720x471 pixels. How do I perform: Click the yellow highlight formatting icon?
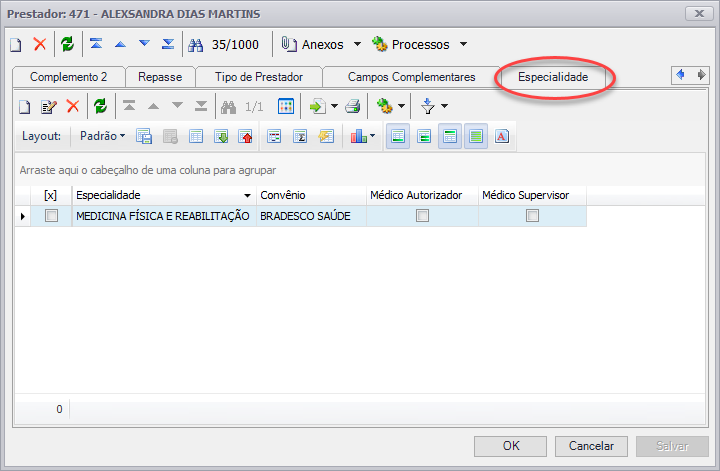pos(326,136)
